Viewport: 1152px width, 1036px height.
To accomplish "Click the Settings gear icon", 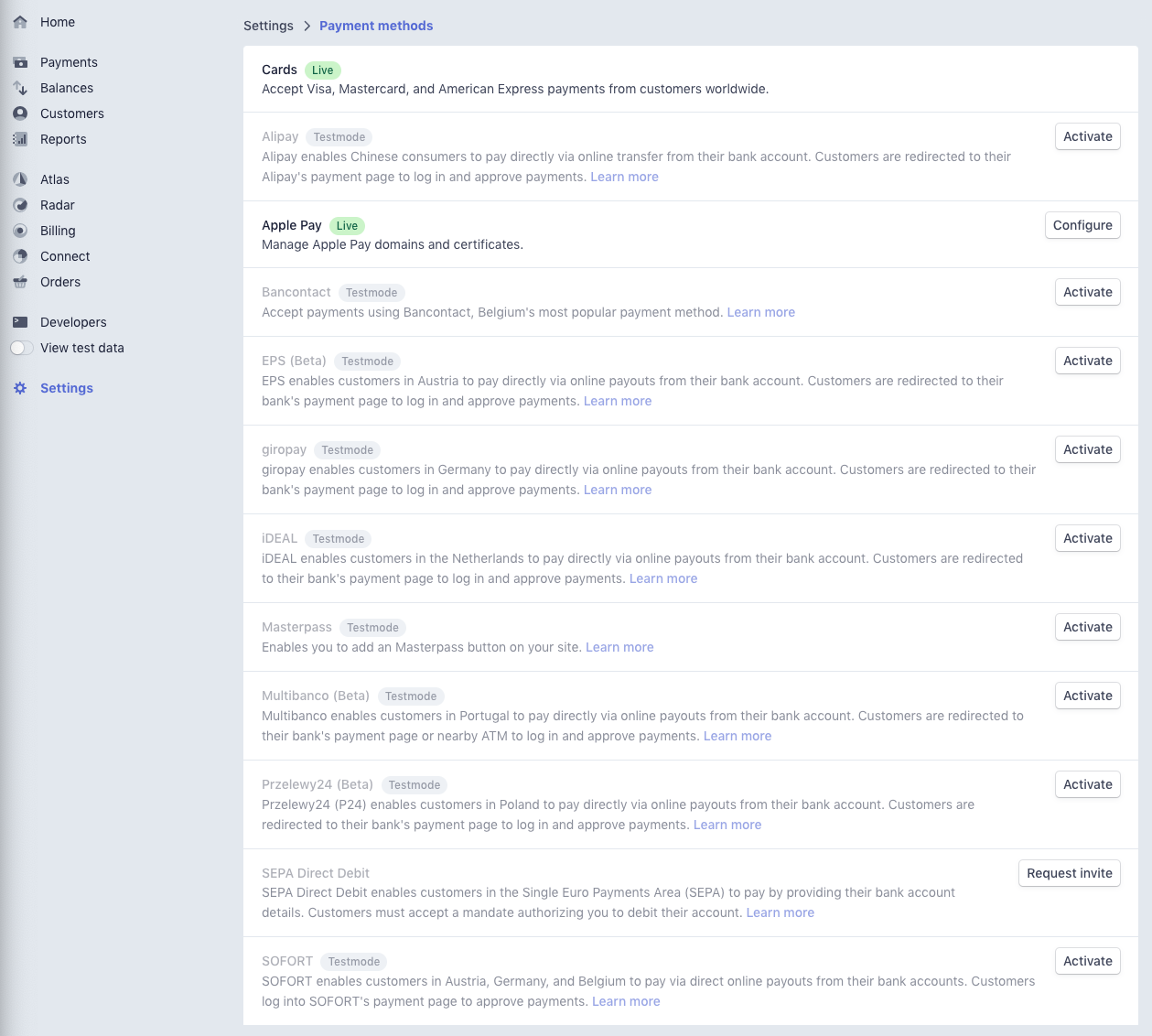I will coord(20,388).
